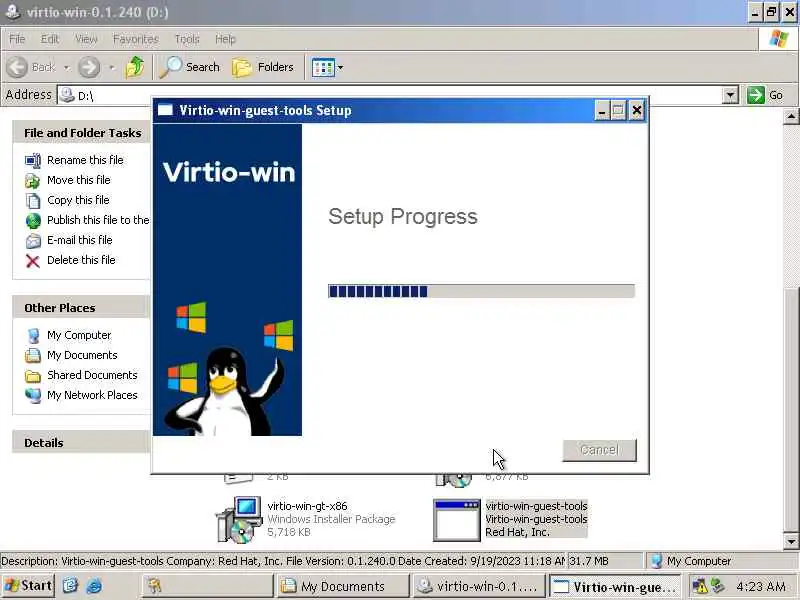Click the virtio-win-gt-x86 file name
The height and width of the screenshot is (600, 800).
tap(307, 506)
